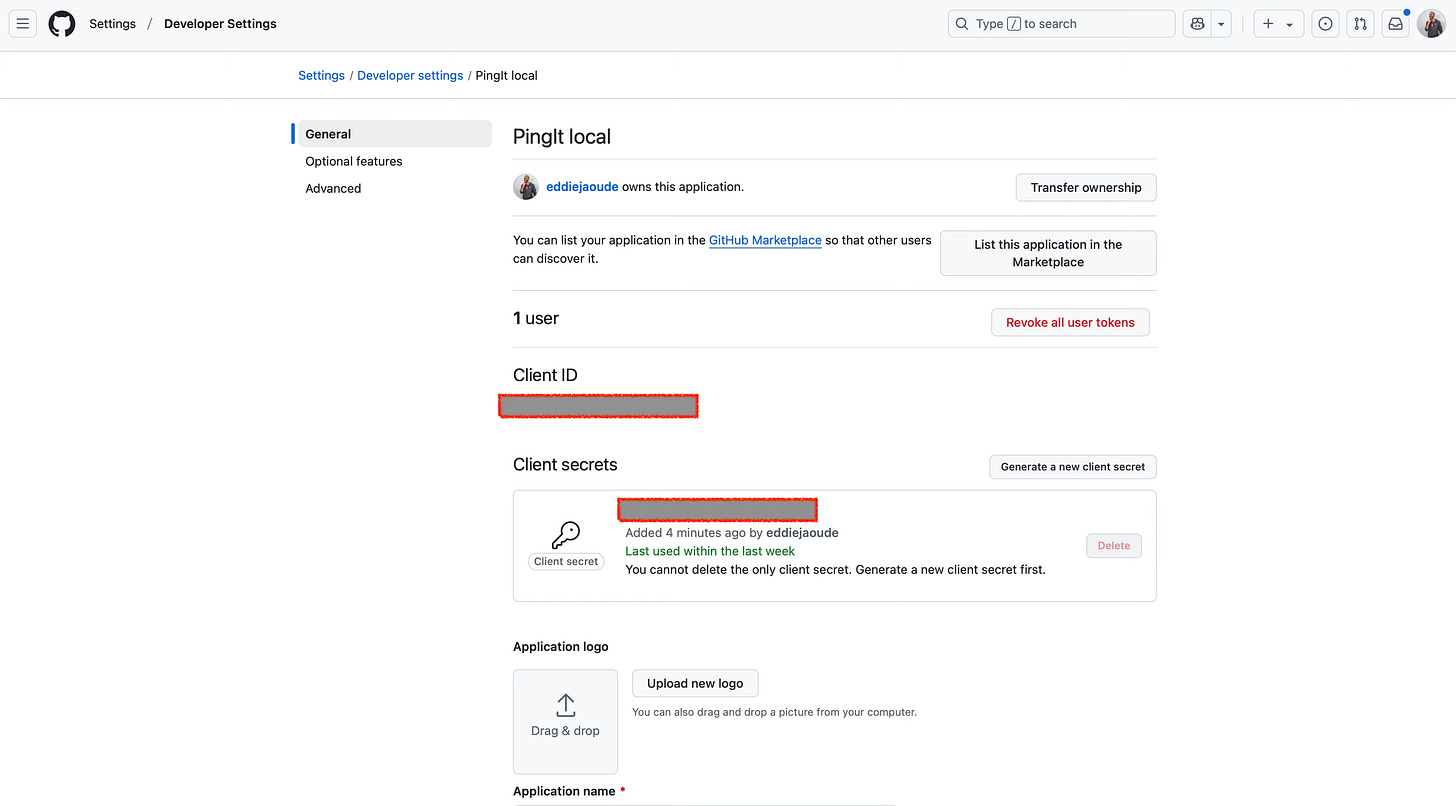The height and width of the screenshot is (806, 1456).
Task: Open Copilot chat icon in header
Action: [1197, 24]
